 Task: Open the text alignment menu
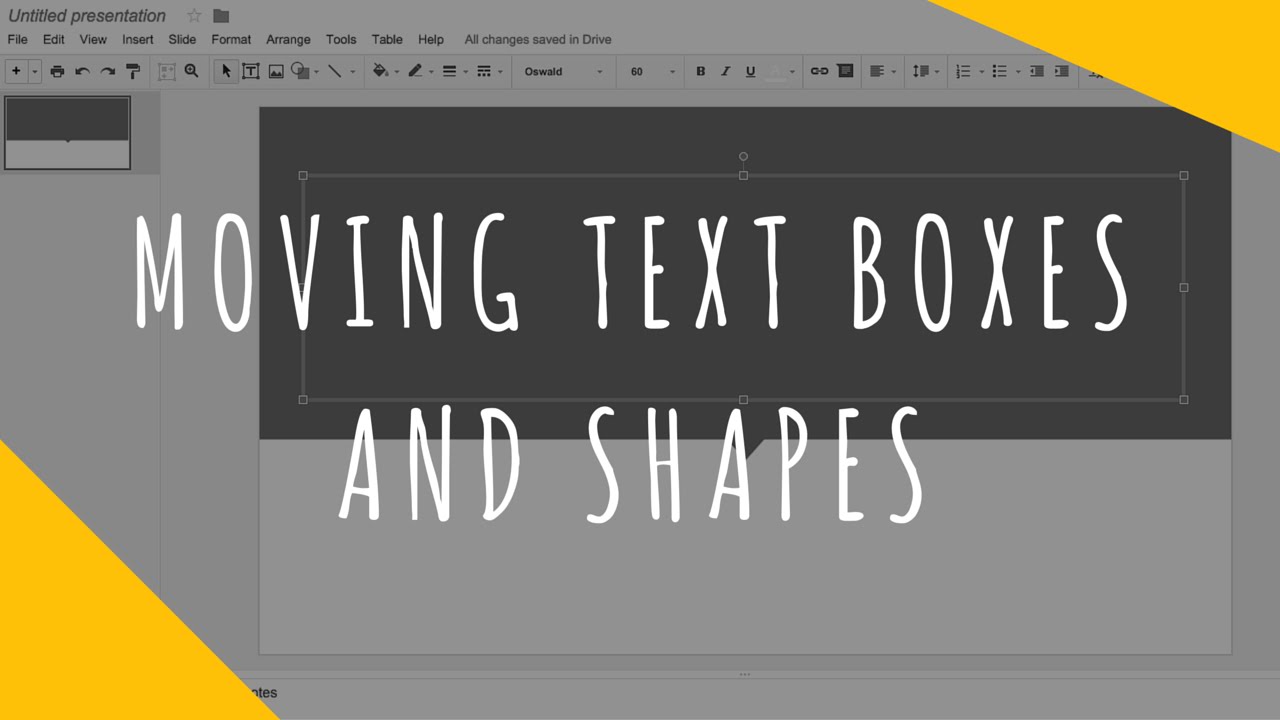[882, 71]
